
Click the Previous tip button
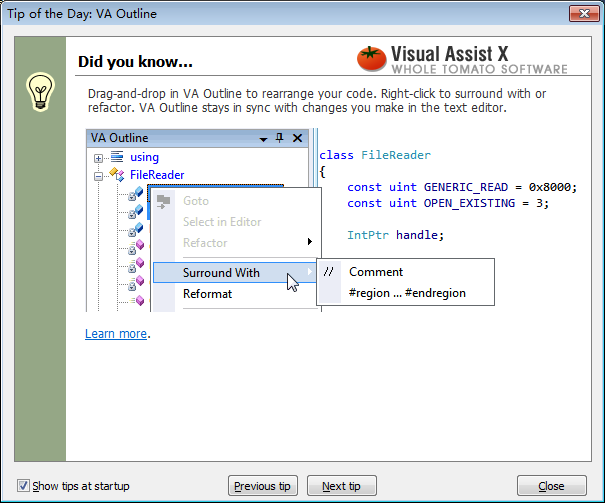click(262, 486)
